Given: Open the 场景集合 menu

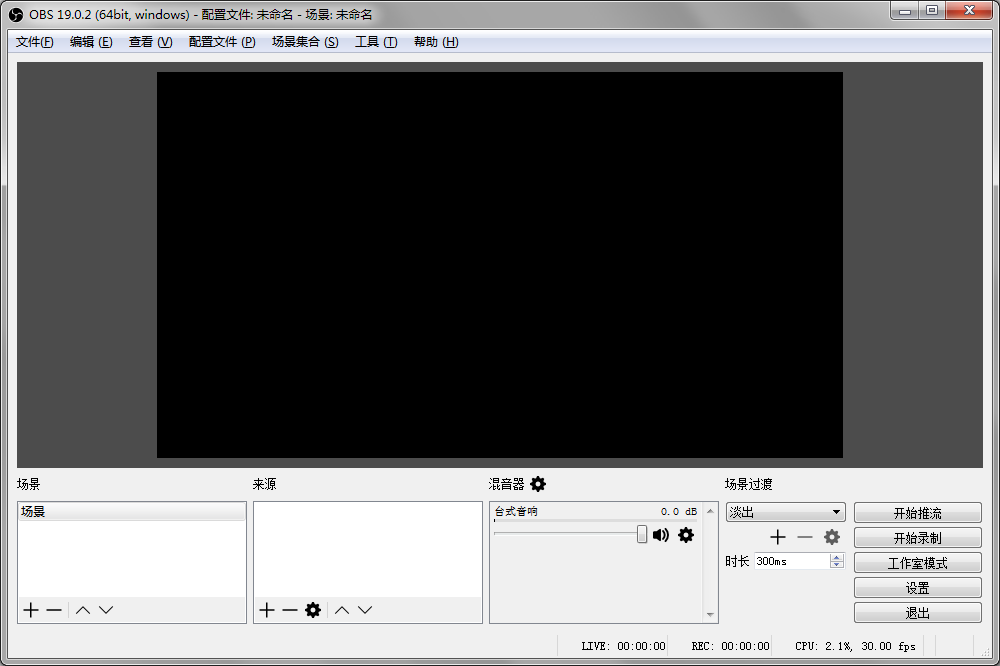Looking at the screenshot, I should click(x=304, y=42).
